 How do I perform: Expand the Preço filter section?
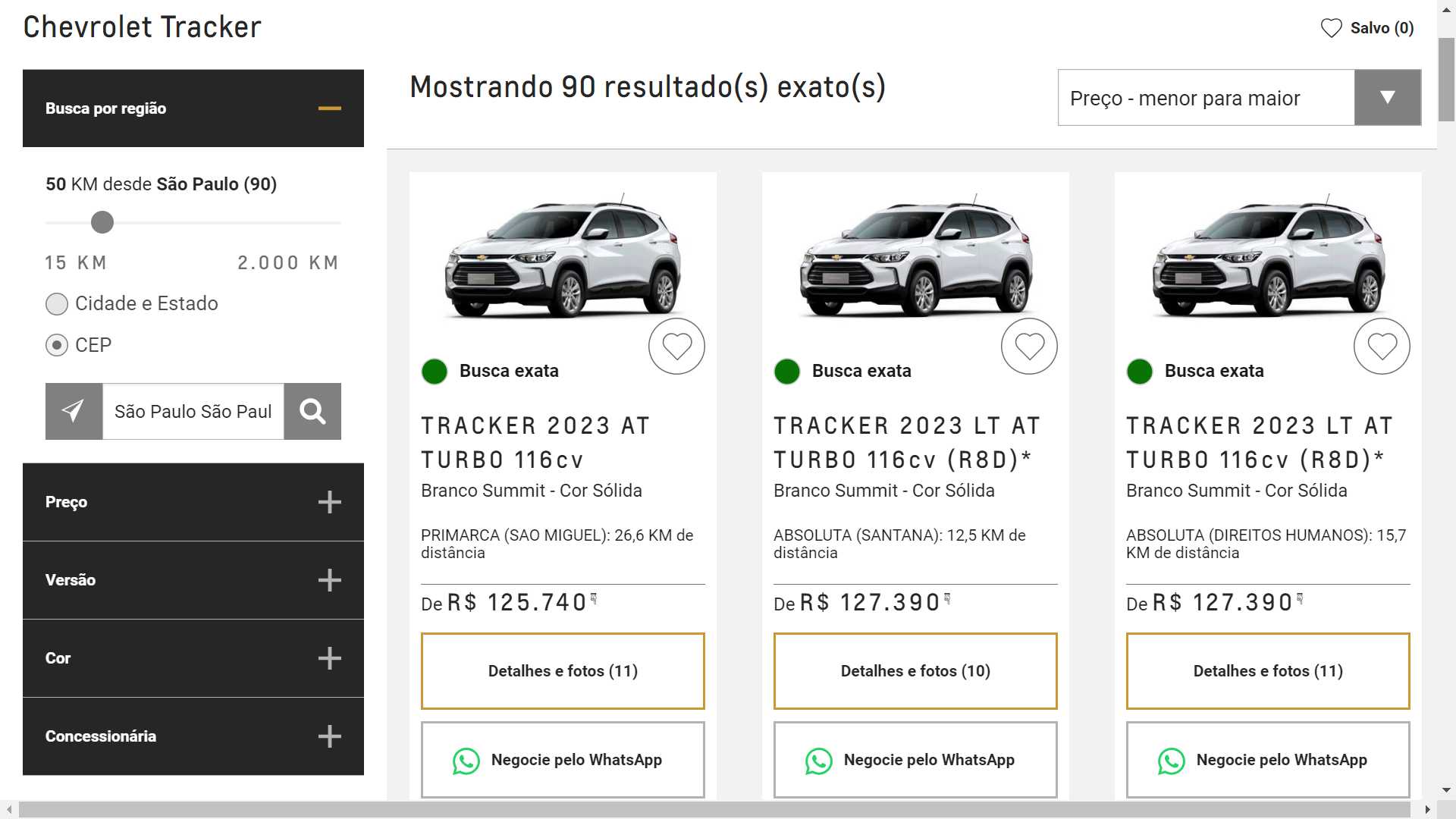coord(329,502)
